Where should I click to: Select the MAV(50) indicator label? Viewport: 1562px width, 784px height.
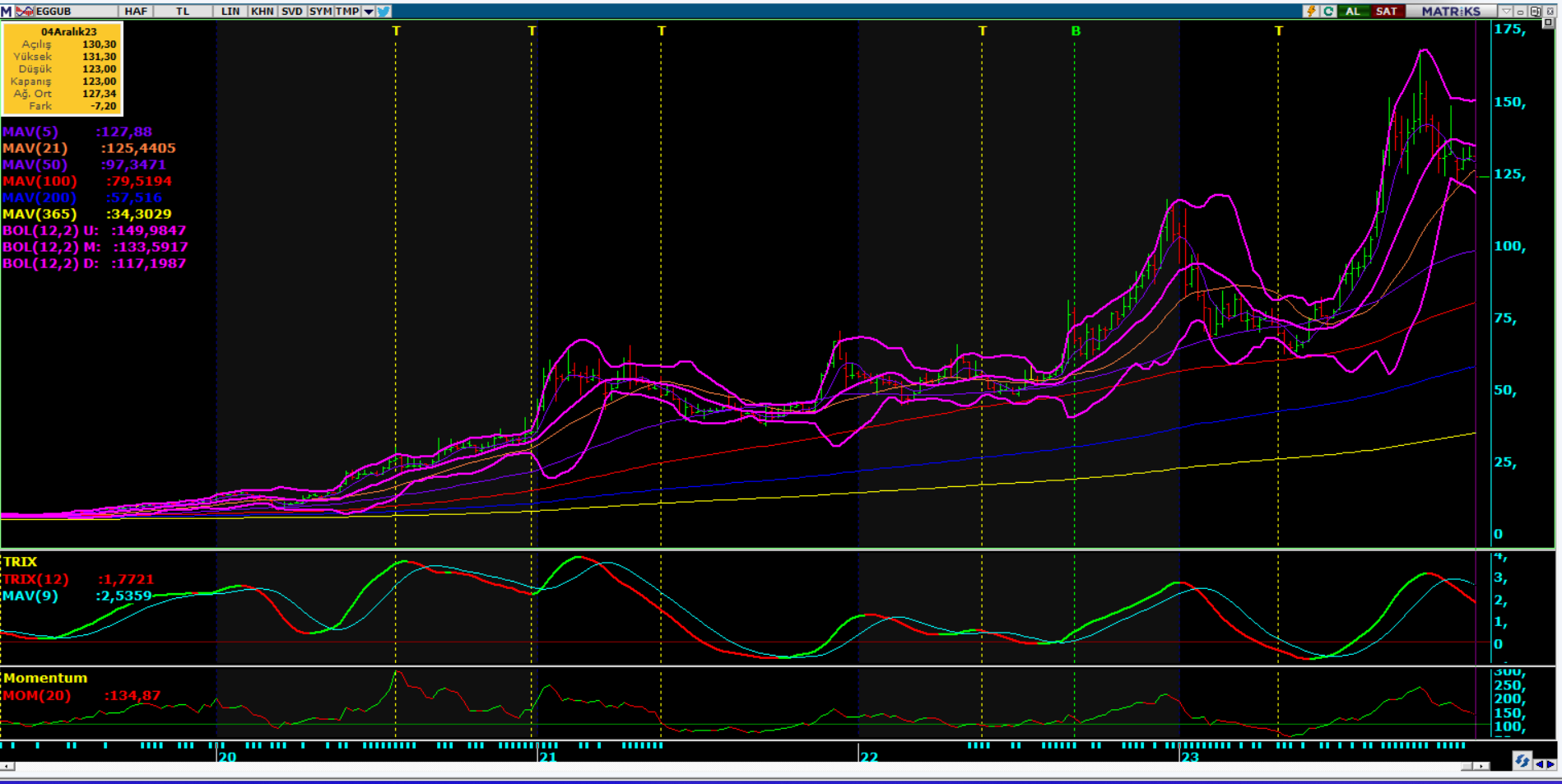pos(35,165)
